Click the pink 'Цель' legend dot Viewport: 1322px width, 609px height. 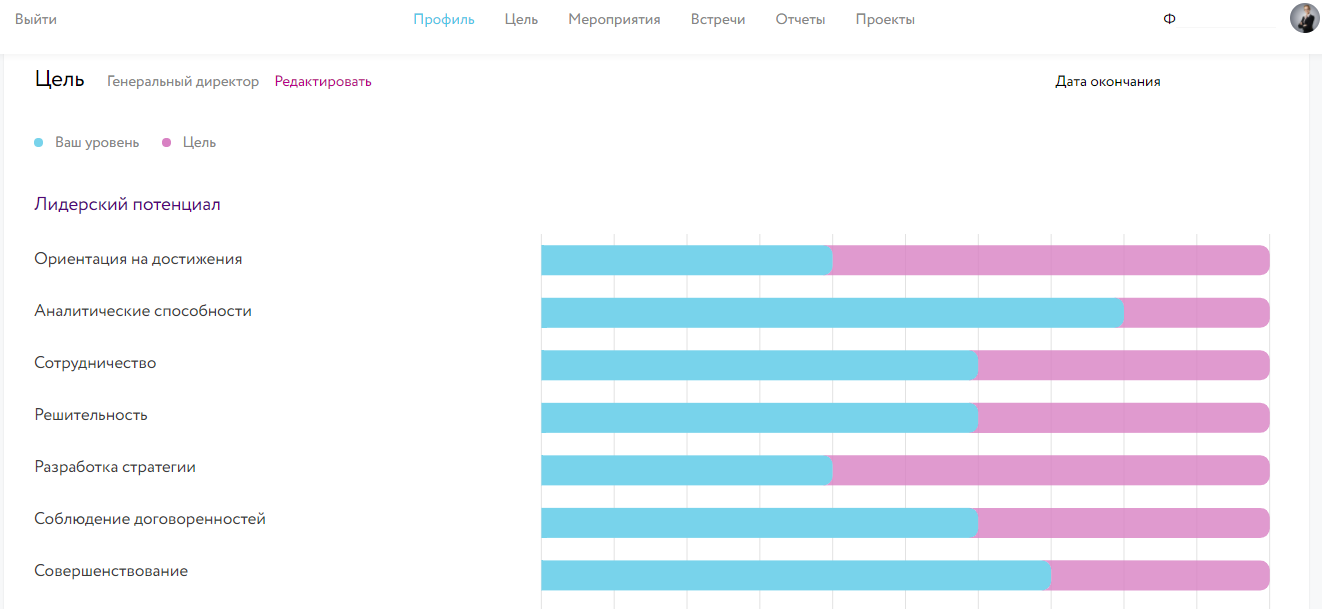pyautogui.click(x=167, y=143)
